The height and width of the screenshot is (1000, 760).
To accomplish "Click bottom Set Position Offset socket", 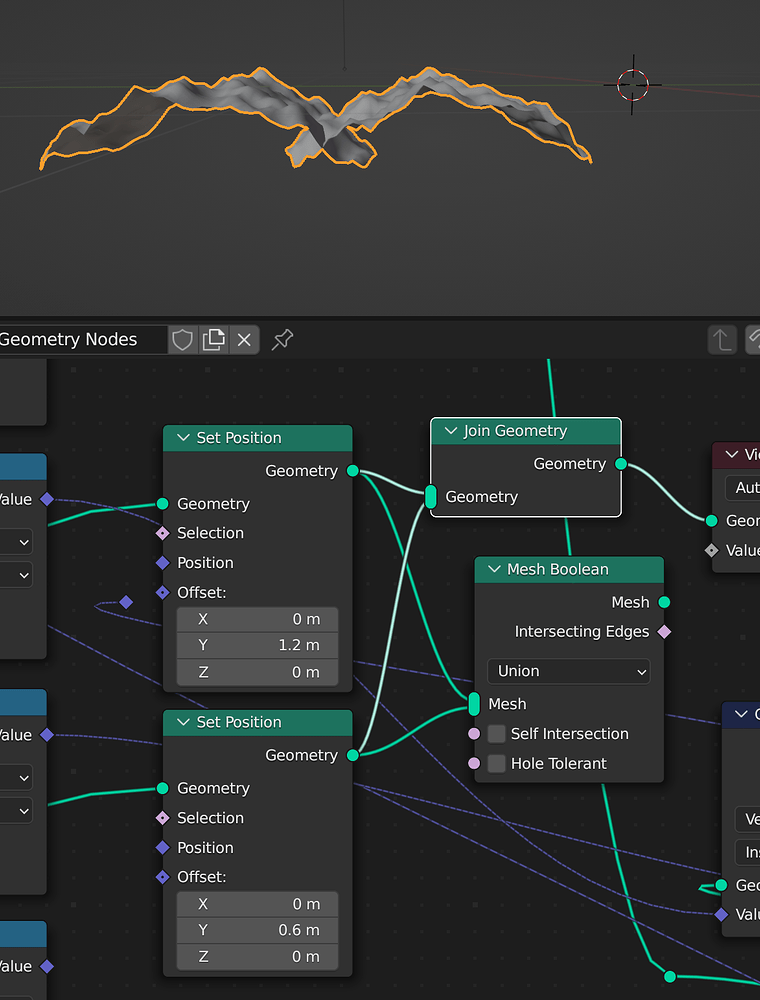I will coord(163,877).
